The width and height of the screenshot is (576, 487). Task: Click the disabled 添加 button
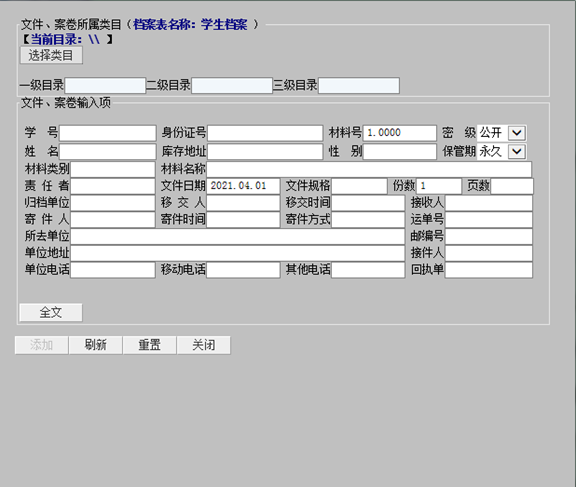click(42, 345)
